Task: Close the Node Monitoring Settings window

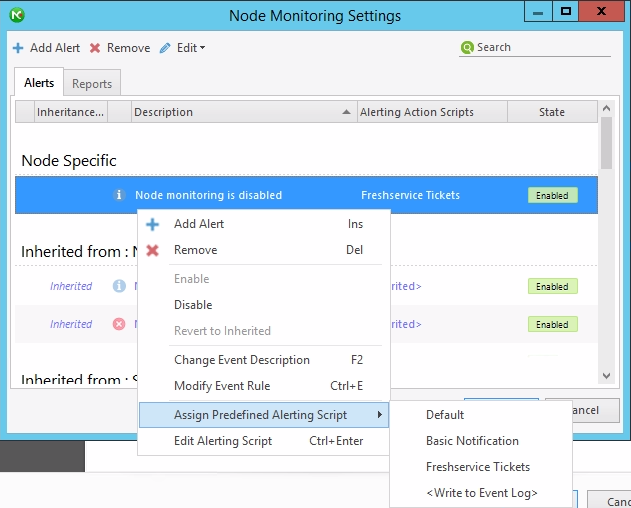Action: pos(602,11)
